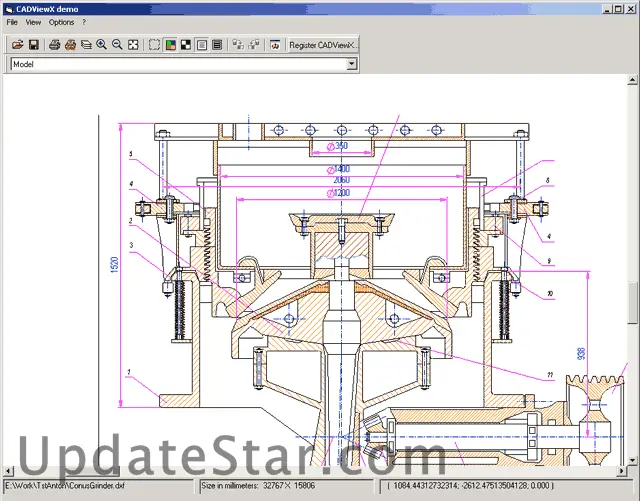Click the Ø1400 diameter dimension

[x=338, y=169]
